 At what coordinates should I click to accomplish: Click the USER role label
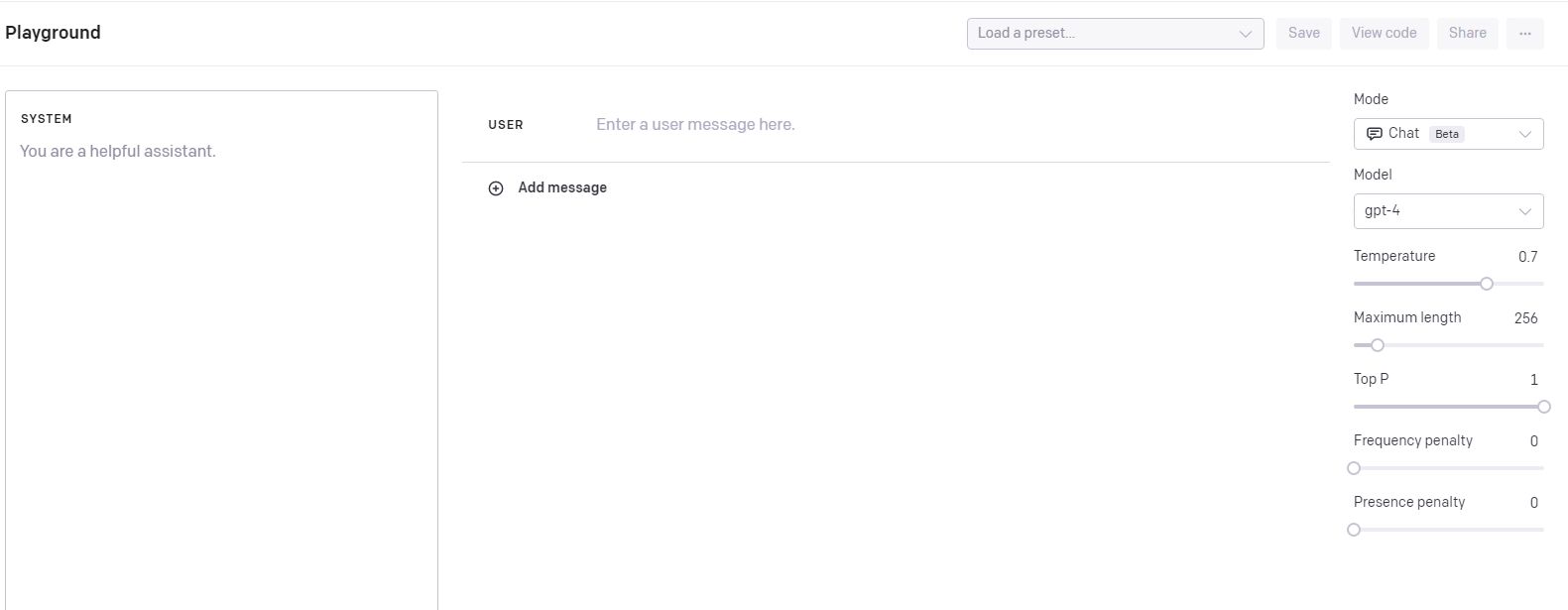click(x=506, y=125)
